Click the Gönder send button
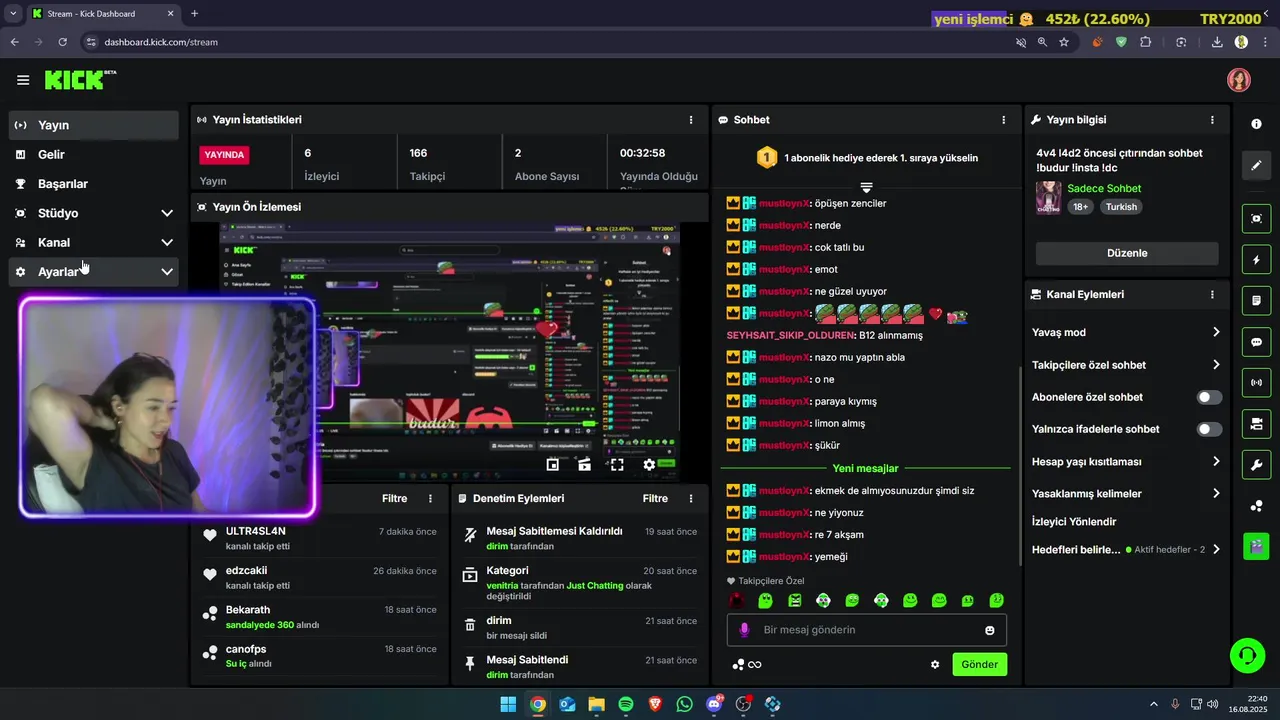Image resolution: width=1280 pixels, height=720 pixels. [979, 664]
